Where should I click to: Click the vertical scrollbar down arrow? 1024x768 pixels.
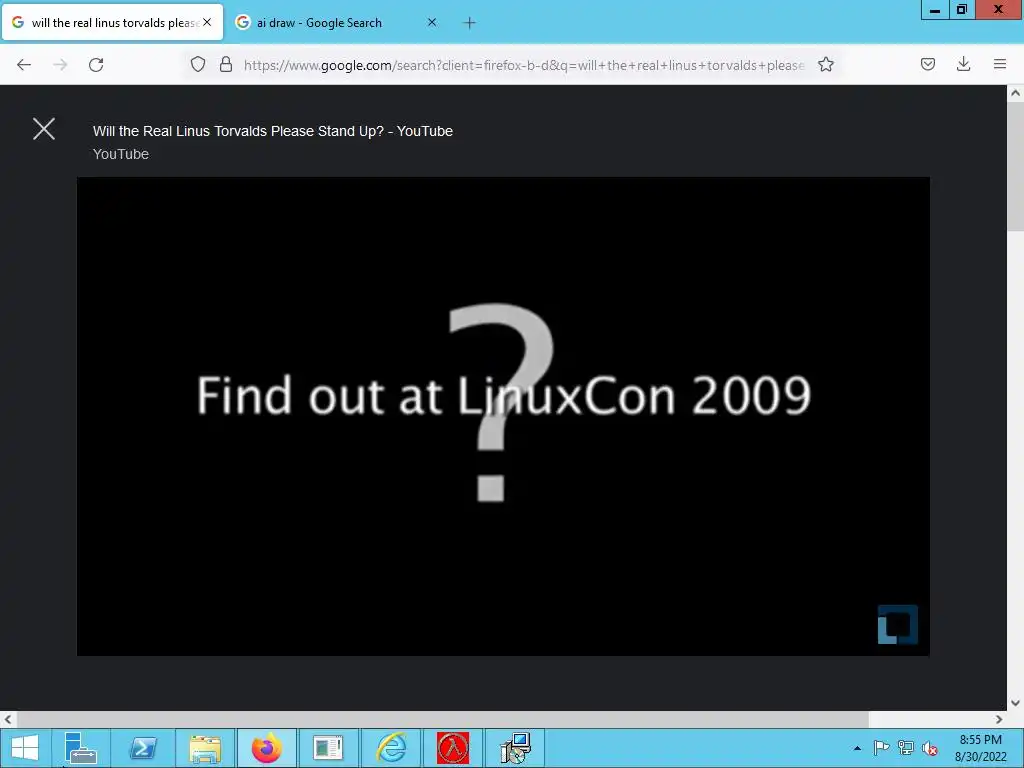pos(1015,703)
